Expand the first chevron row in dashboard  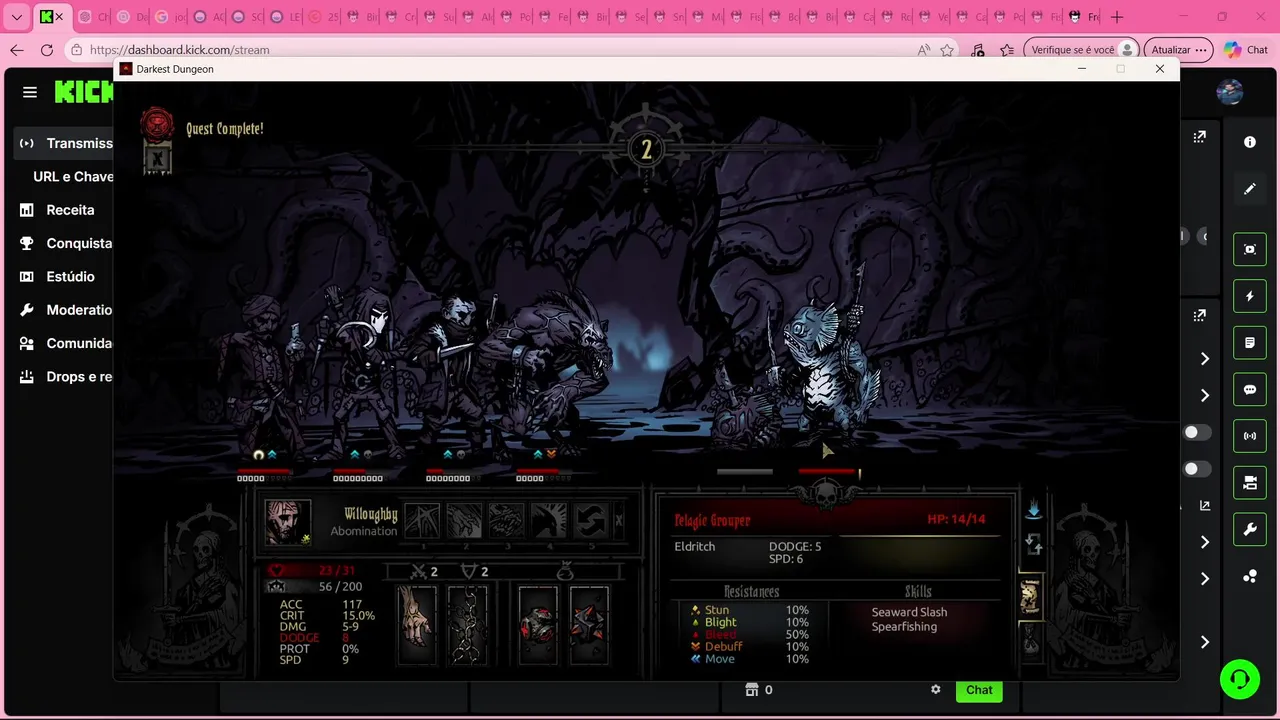click(x=1205, y=359)
